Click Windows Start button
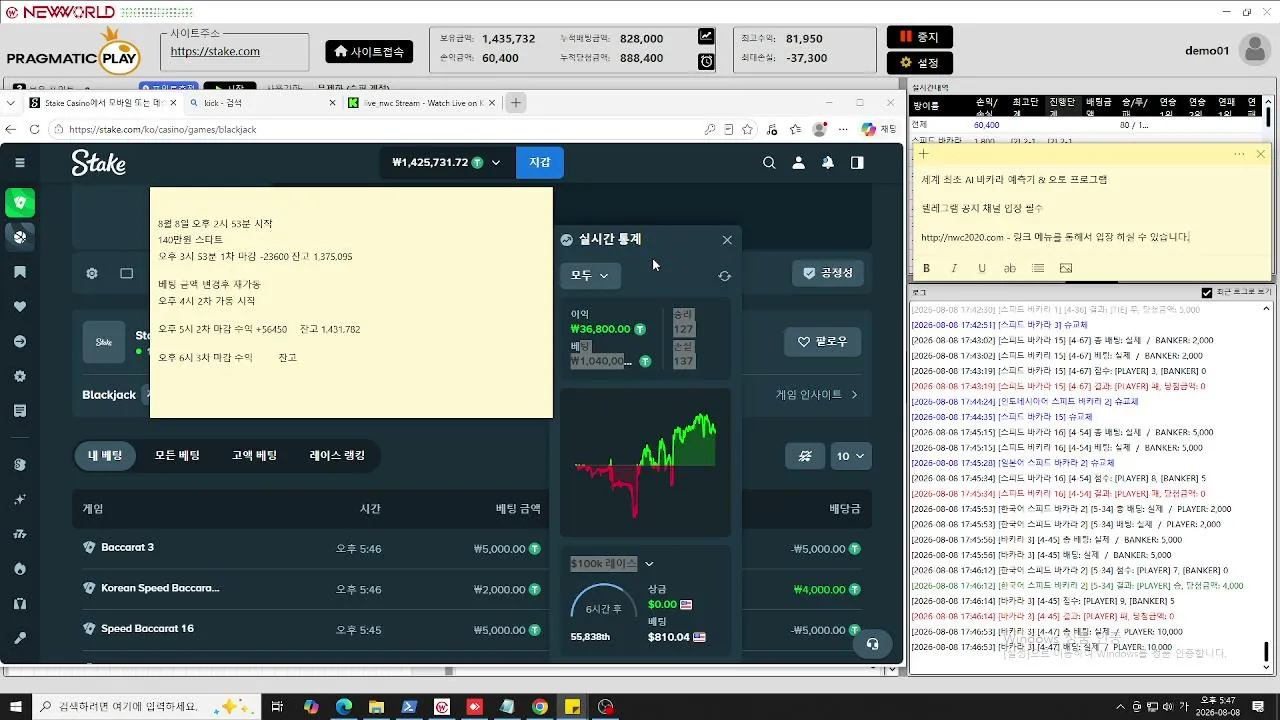 (16, 707)
